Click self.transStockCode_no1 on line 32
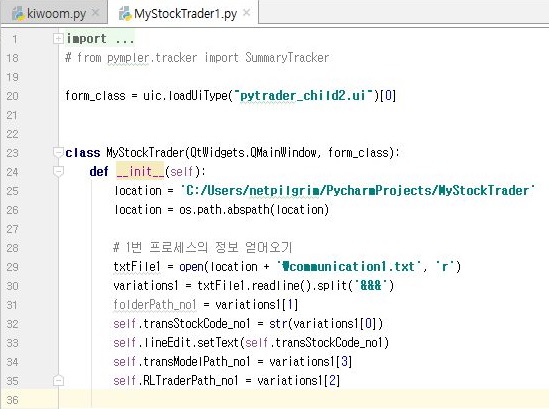Screen dimensions: 549x409 182,324
